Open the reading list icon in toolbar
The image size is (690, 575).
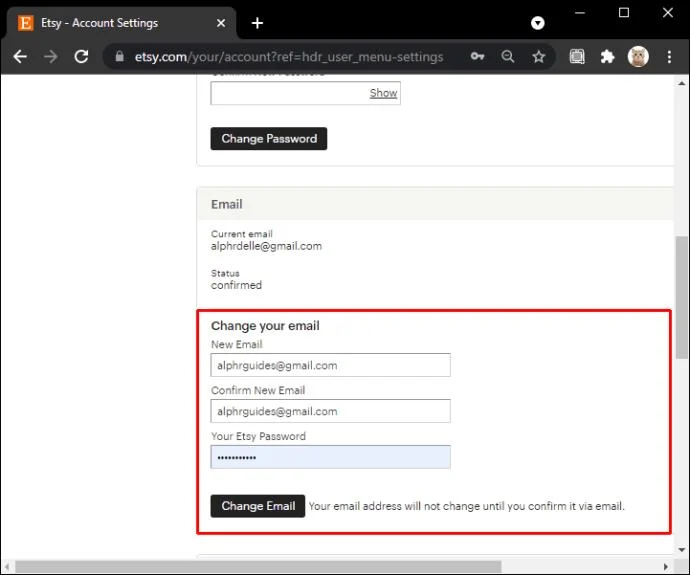click(577, 56)
